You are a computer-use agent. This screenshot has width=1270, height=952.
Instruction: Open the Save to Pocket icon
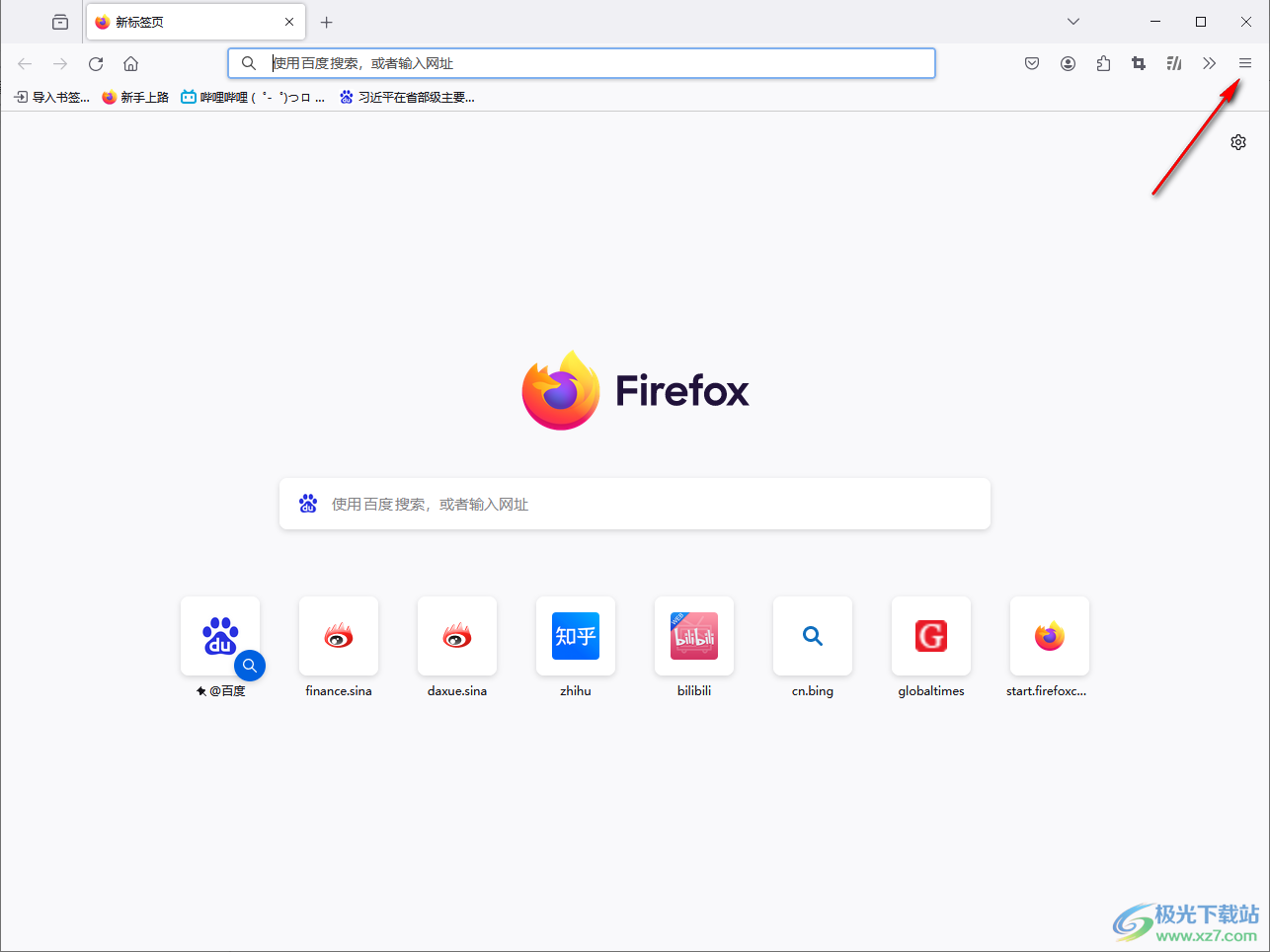pos(1032,63)
